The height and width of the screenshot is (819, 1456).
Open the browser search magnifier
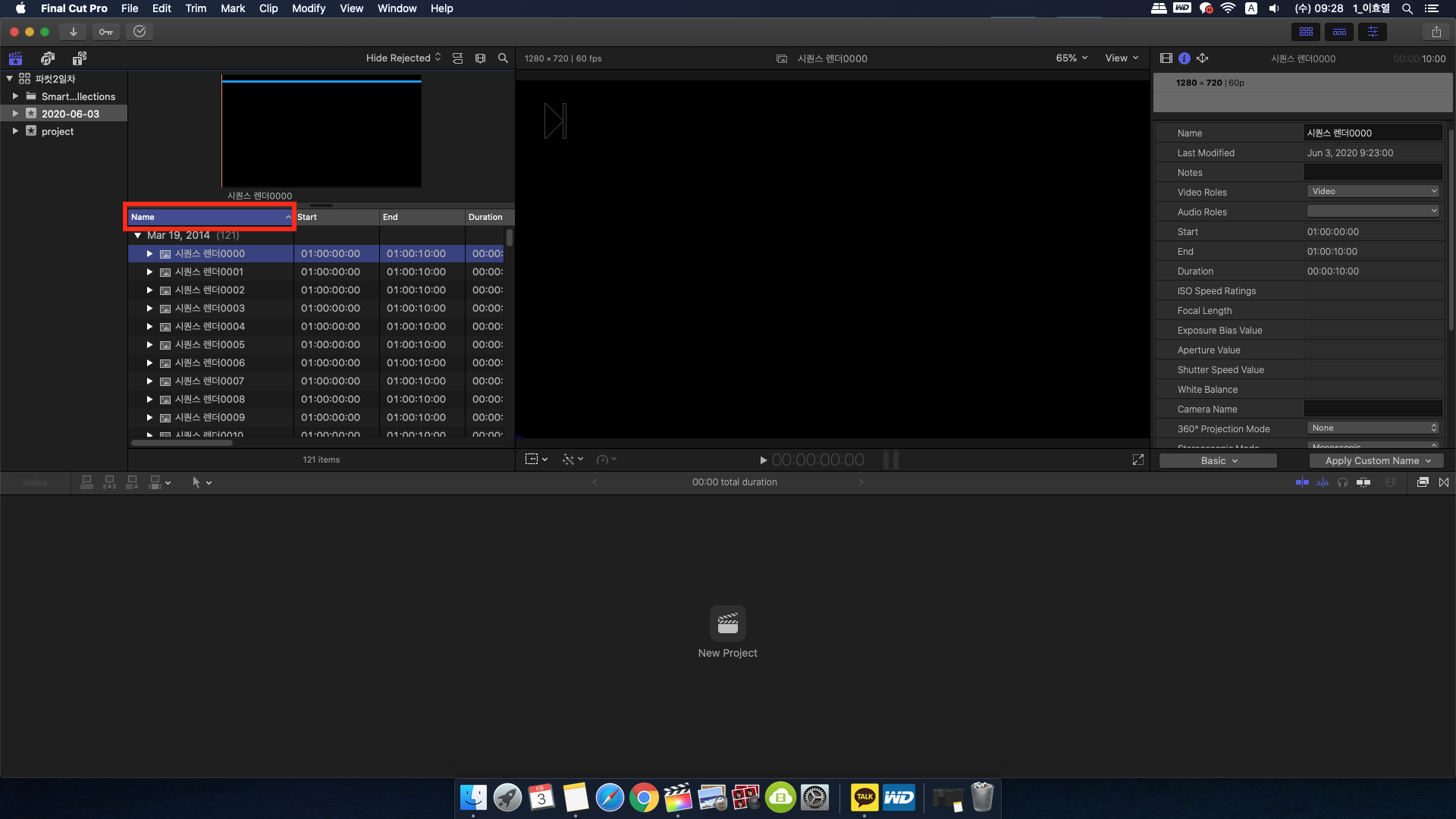503,58
